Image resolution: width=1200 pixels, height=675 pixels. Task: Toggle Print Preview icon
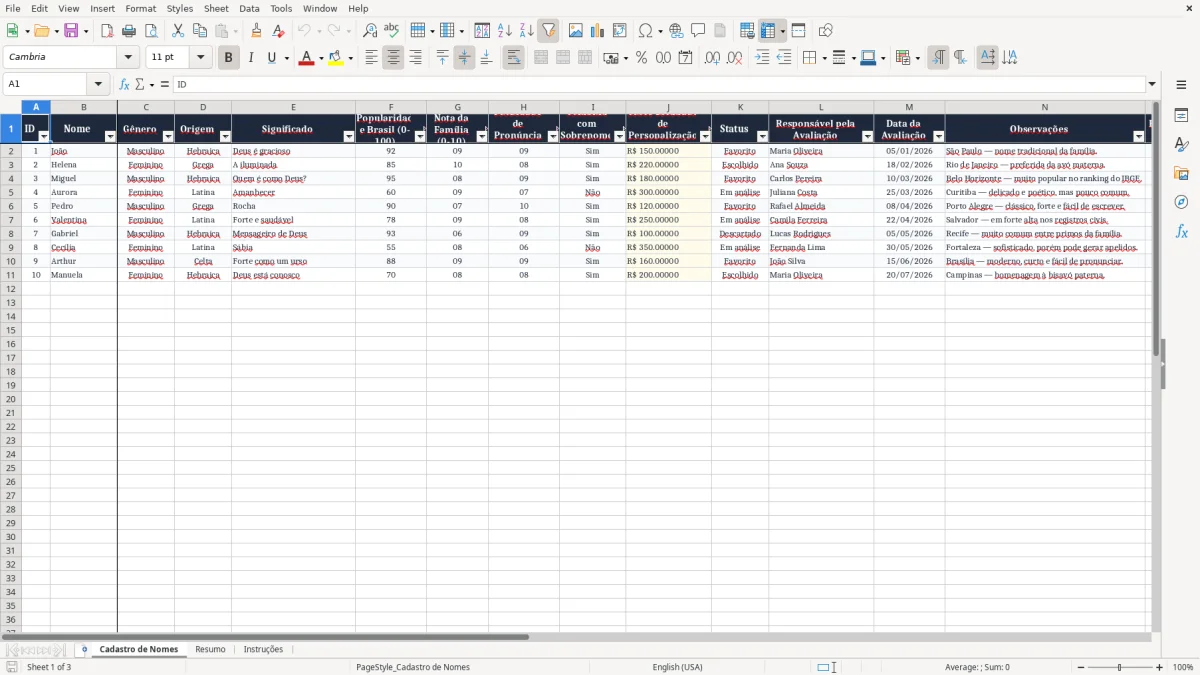pos(151,31)
